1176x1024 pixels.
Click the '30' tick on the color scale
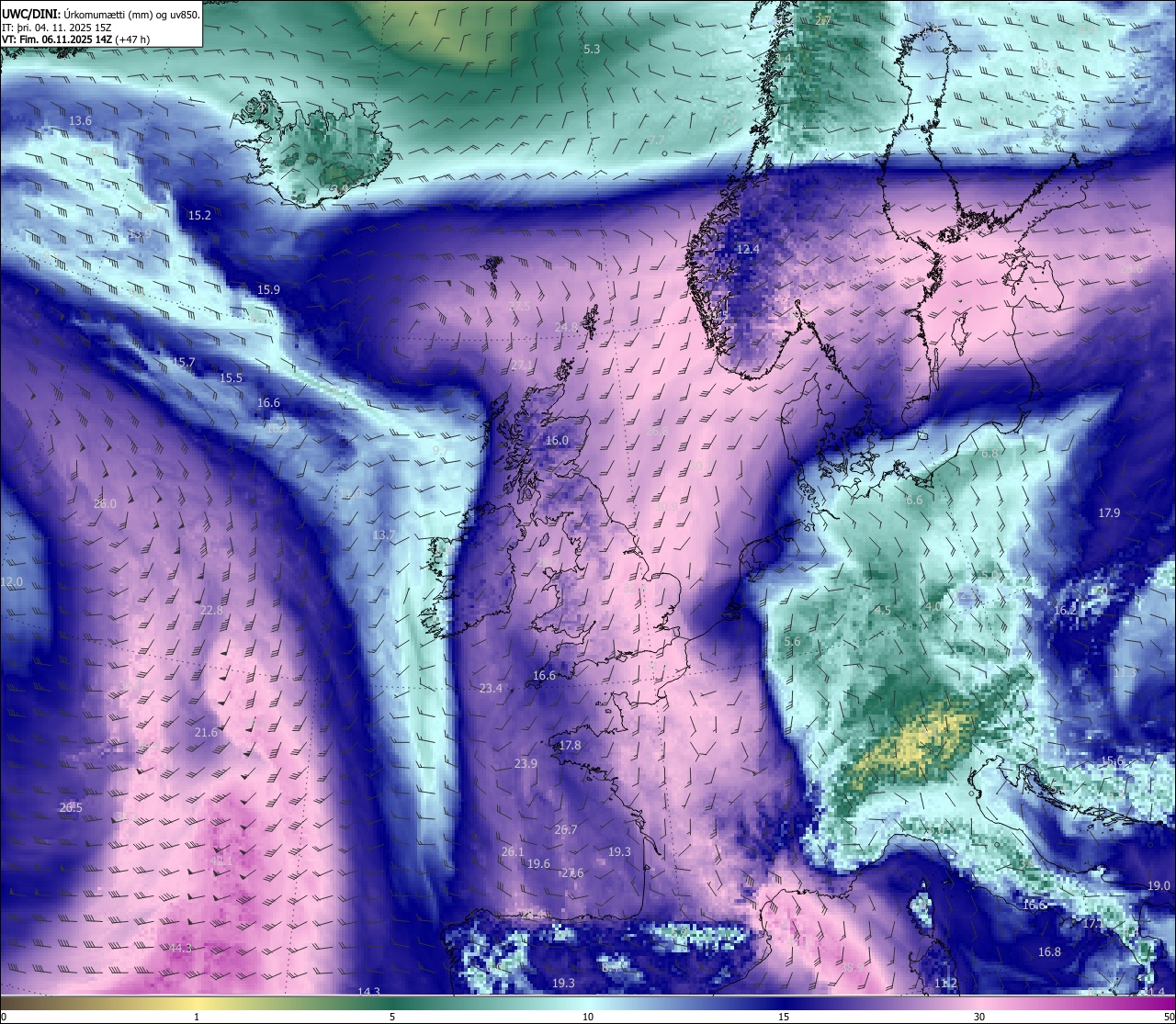[980, 1017]
